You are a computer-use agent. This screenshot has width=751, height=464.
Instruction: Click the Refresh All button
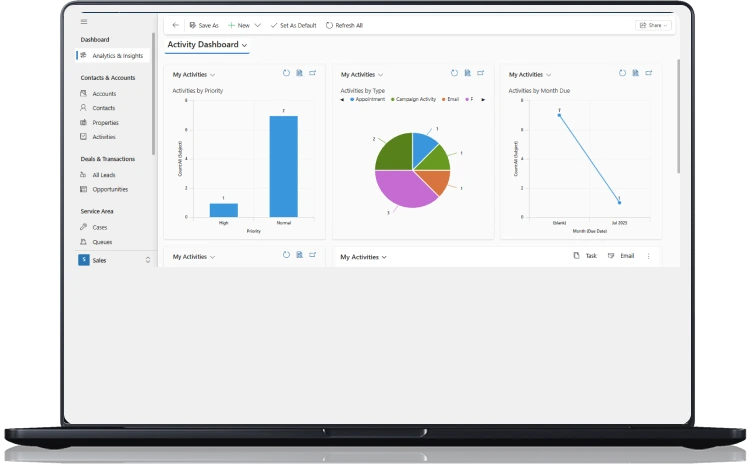coord(345,25)
